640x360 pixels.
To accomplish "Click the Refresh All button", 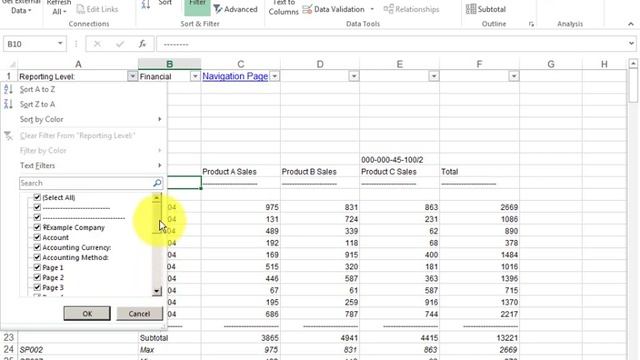I will pyautogui.click(x=59, y=7).
